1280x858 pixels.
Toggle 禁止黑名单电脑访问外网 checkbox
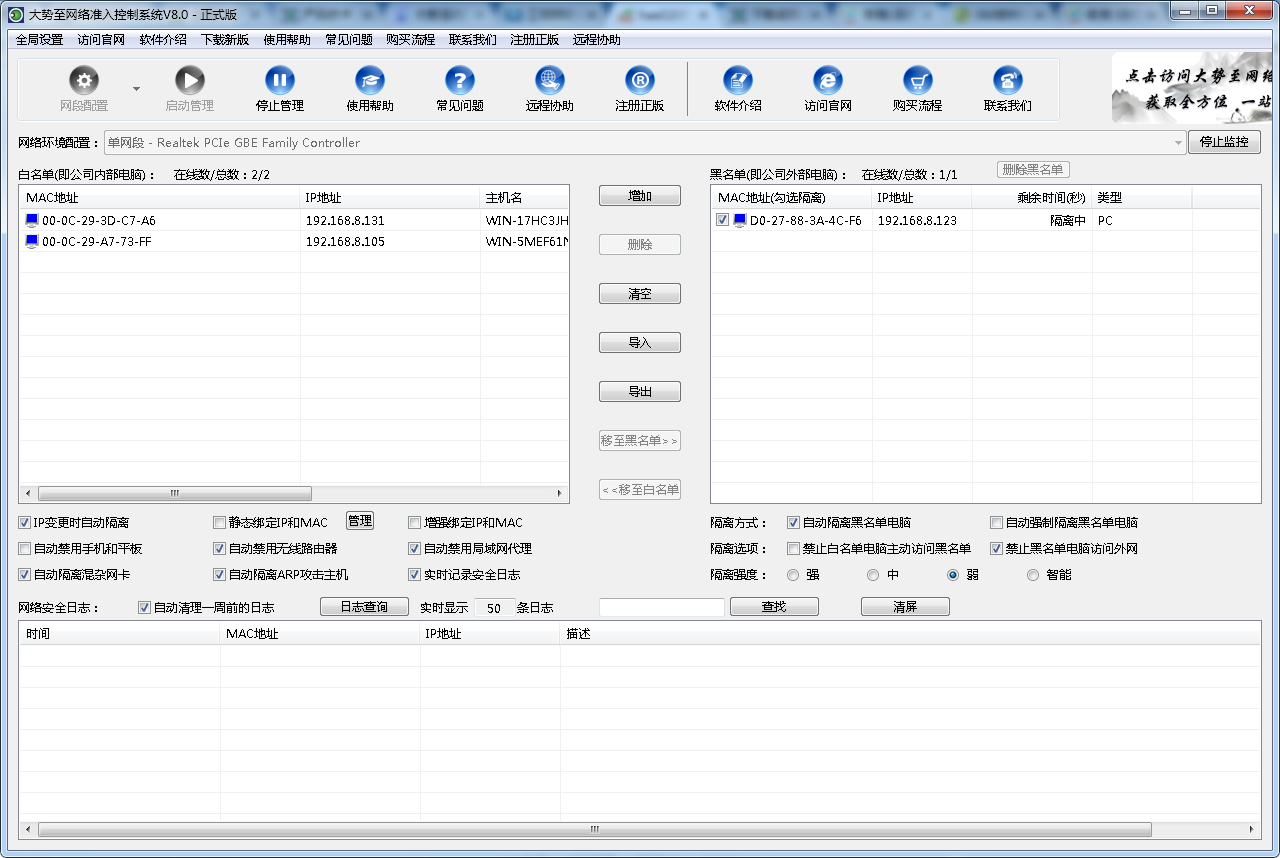[x=997, y=549]
